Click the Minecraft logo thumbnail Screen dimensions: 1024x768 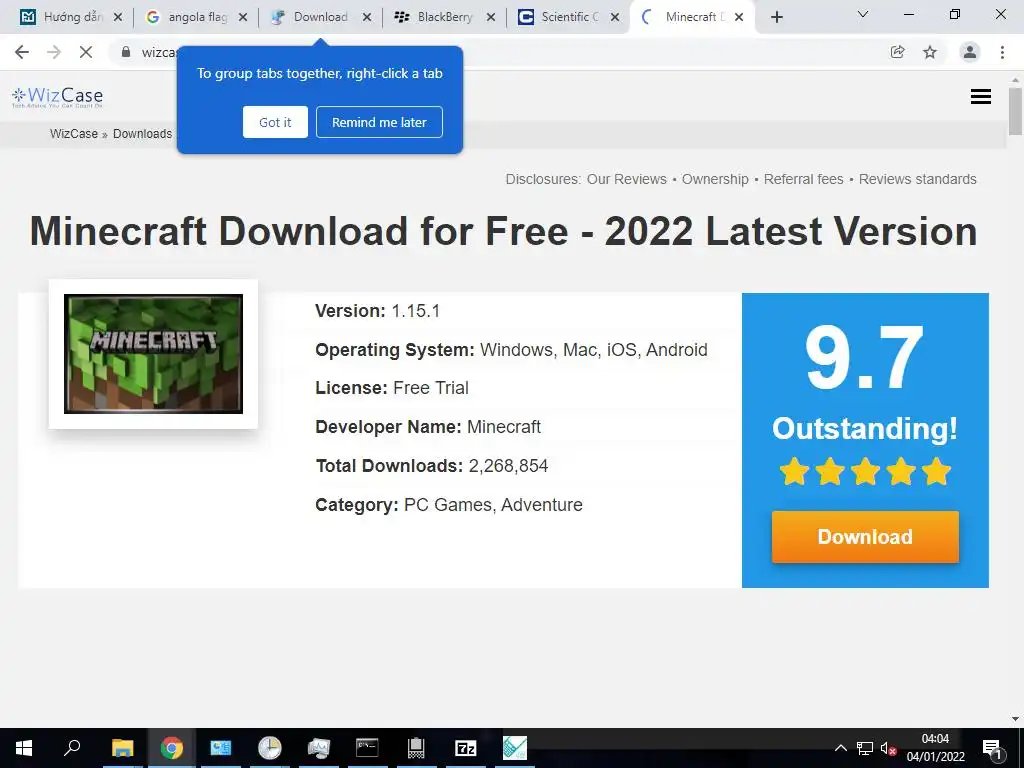tap(153, 354)
